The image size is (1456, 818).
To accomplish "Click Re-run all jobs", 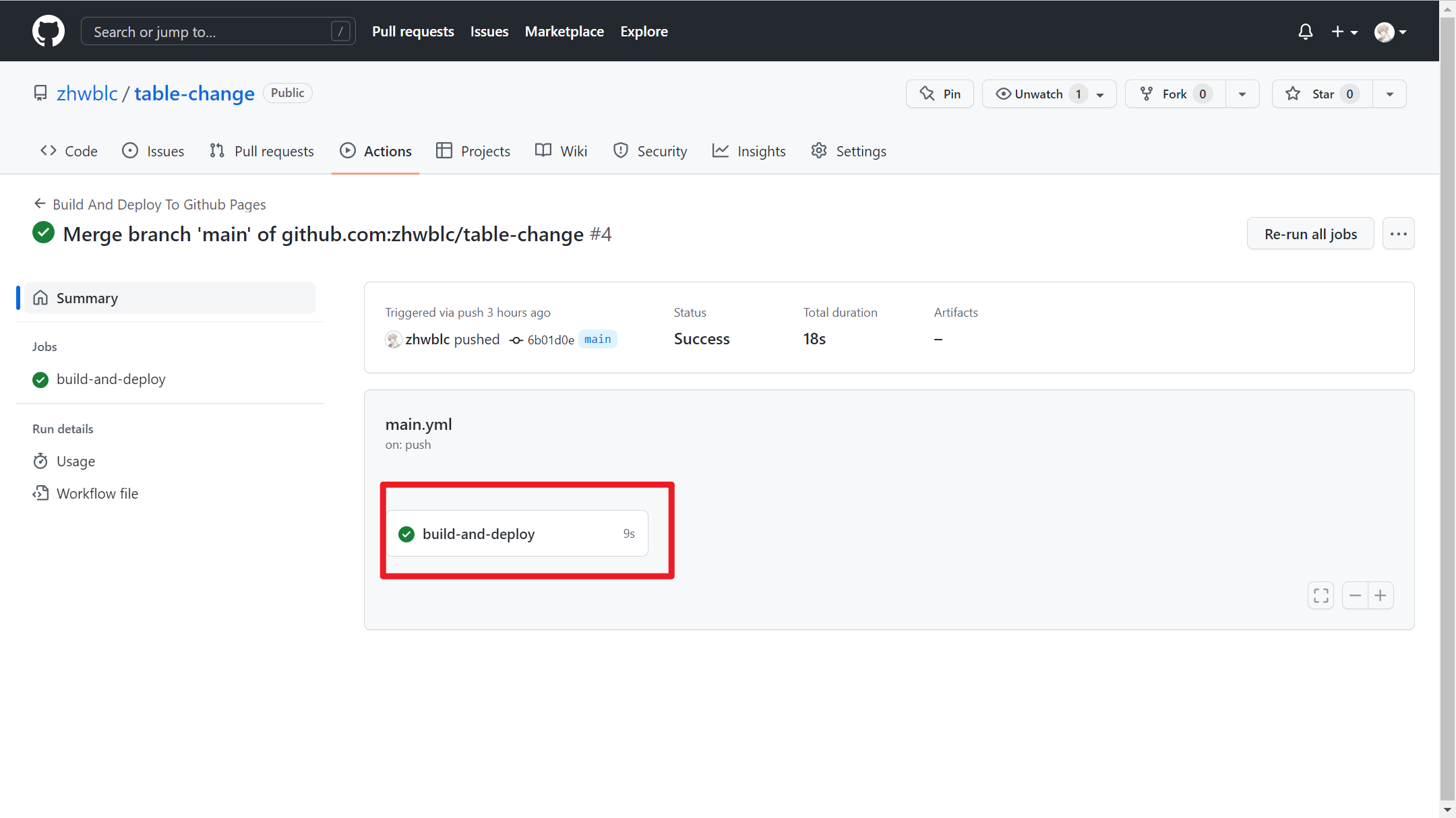I will pyautogui.click(x=1310, y=234).
